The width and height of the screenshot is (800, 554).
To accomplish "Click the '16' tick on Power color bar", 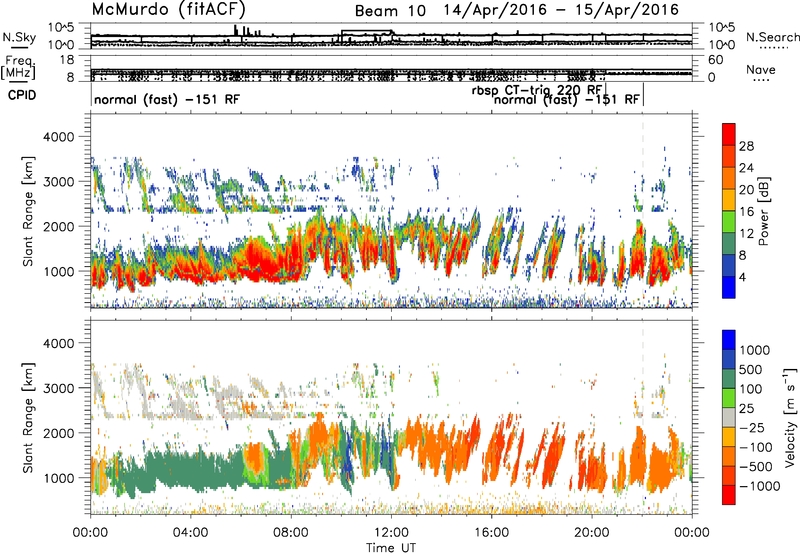I will pos(746,212).
